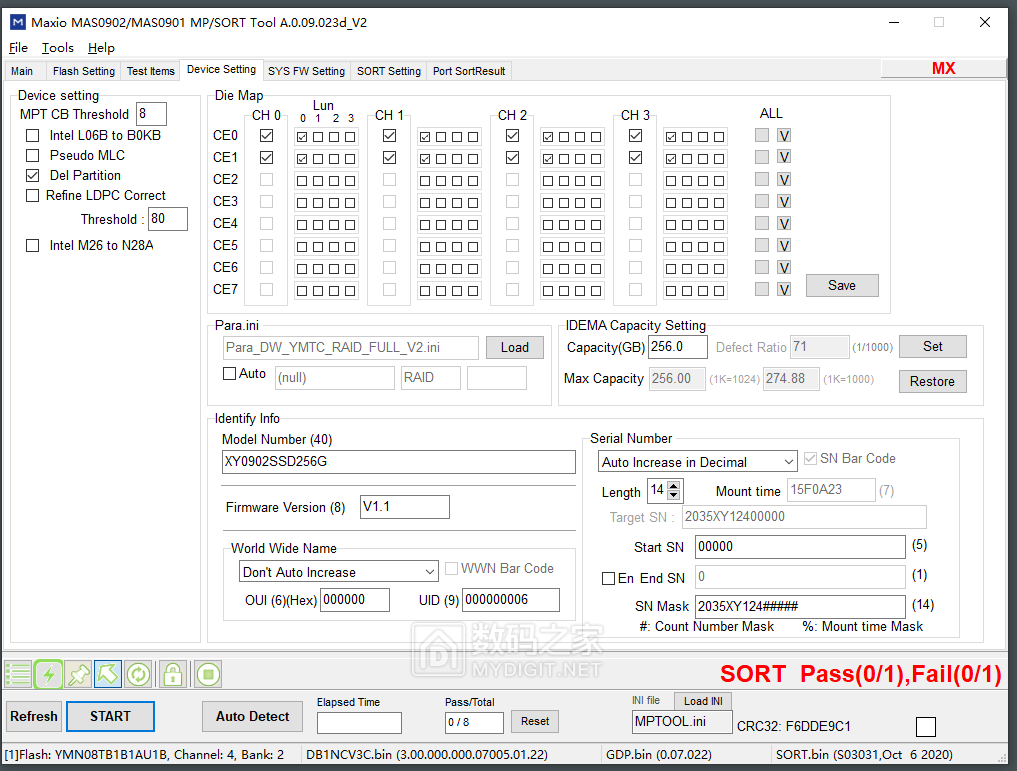Switch to the Main tab
The height and width of the screenshot is (771, 1017).
click(x=22, y=71)
